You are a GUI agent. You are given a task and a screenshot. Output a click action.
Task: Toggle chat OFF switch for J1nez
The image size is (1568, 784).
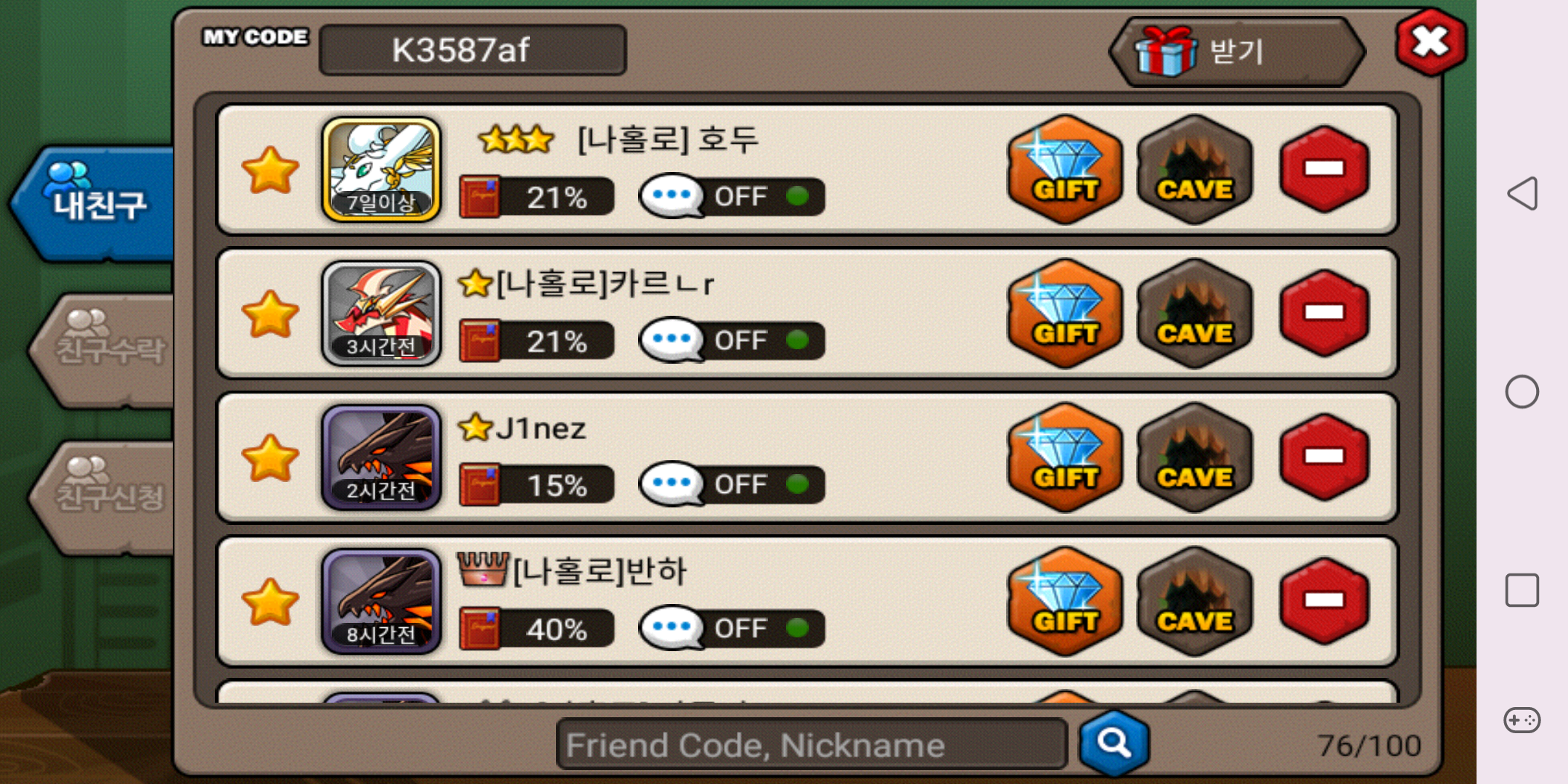(x=732, y=484)
